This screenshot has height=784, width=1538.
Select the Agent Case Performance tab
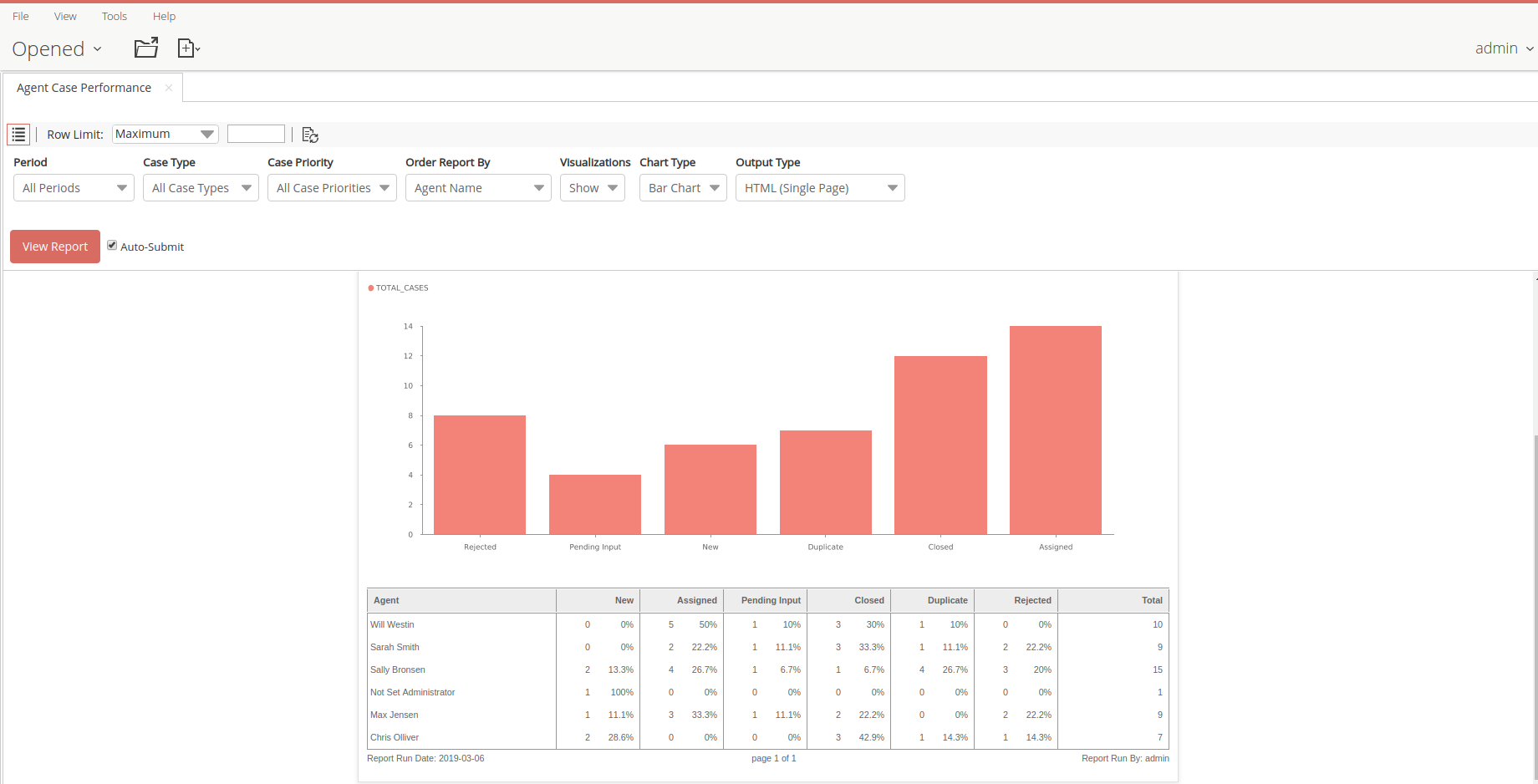pyautogui.click(x=84, y=87)
